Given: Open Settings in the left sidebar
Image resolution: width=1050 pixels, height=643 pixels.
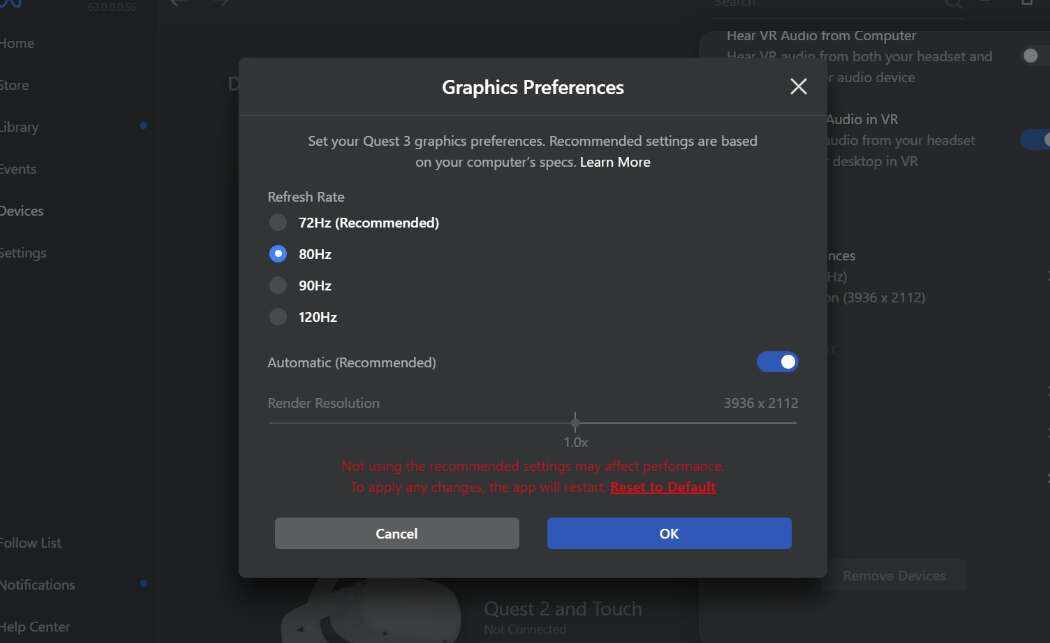Looking at the screenshot, I should 23,253.
